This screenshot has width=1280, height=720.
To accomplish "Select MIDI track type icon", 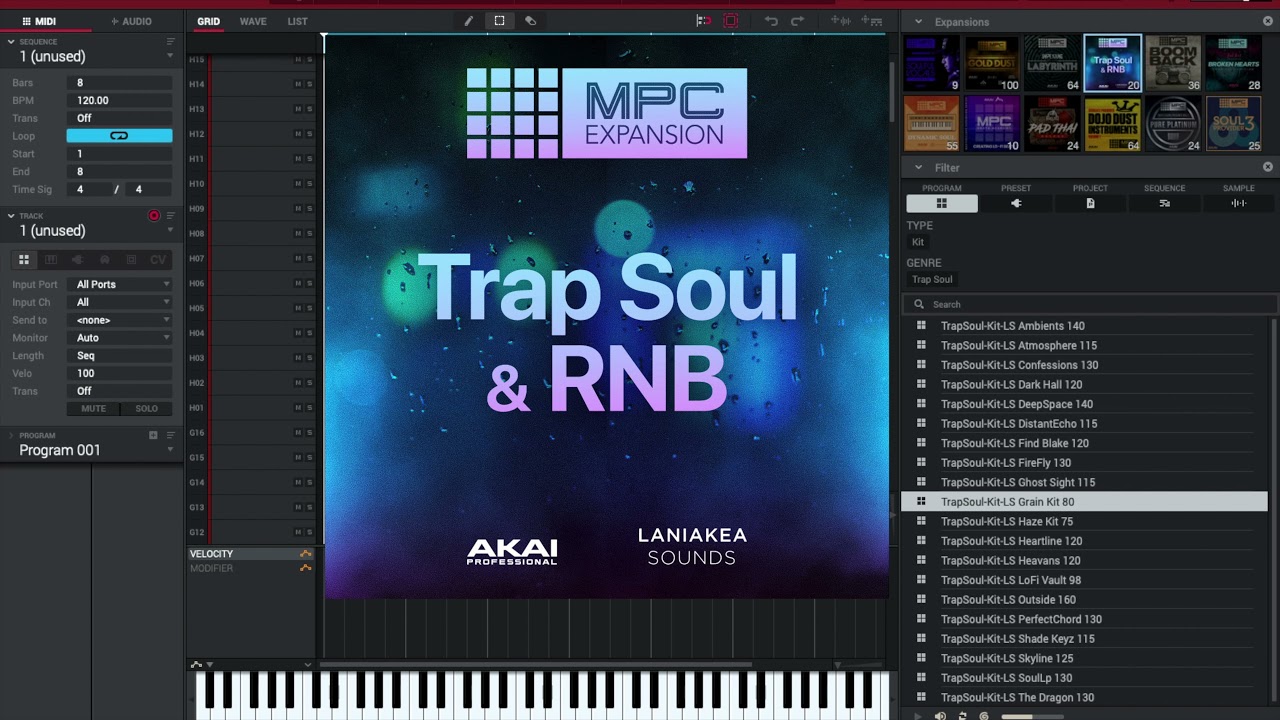I will pyautogui.click(x=104, y=260).
